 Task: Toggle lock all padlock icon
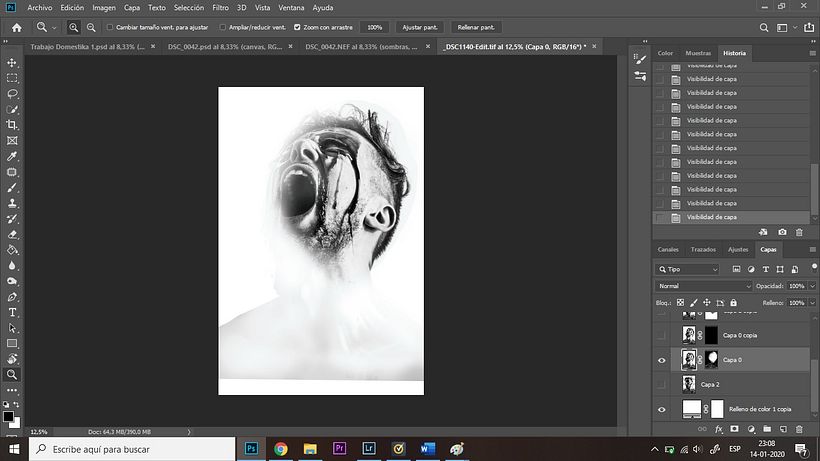pyautogui.click(x=734, y=303)
